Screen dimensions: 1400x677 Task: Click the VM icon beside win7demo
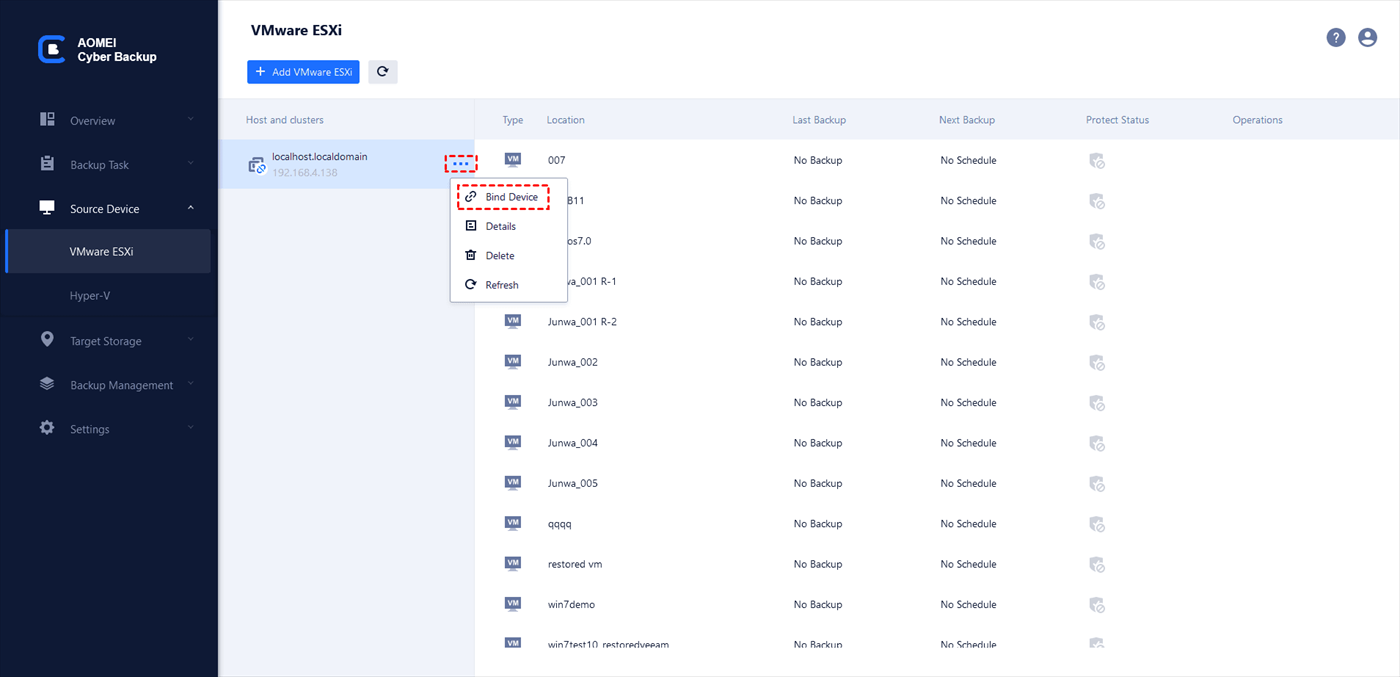(513, 604)
